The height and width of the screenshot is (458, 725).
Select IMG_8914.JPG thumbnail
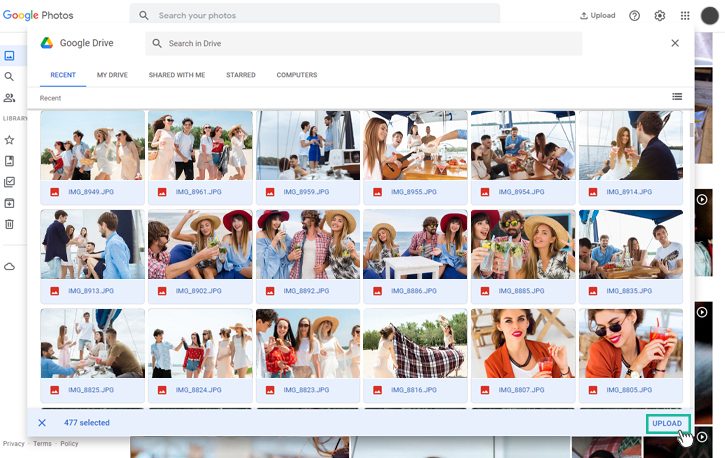click(631, 145)
